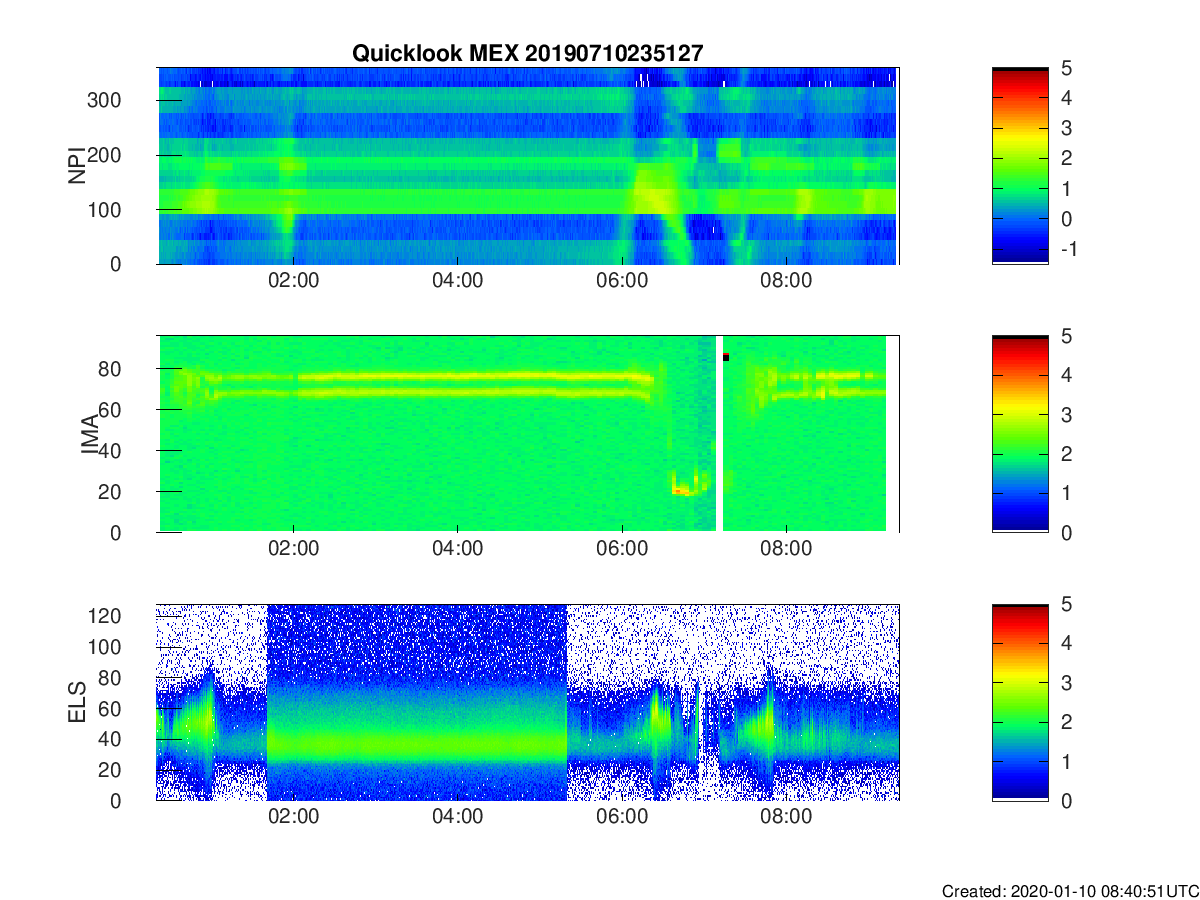1200x900 pixels.
Task: Click the 08:00 tick under IMA panel
Action: pos(786,549)
